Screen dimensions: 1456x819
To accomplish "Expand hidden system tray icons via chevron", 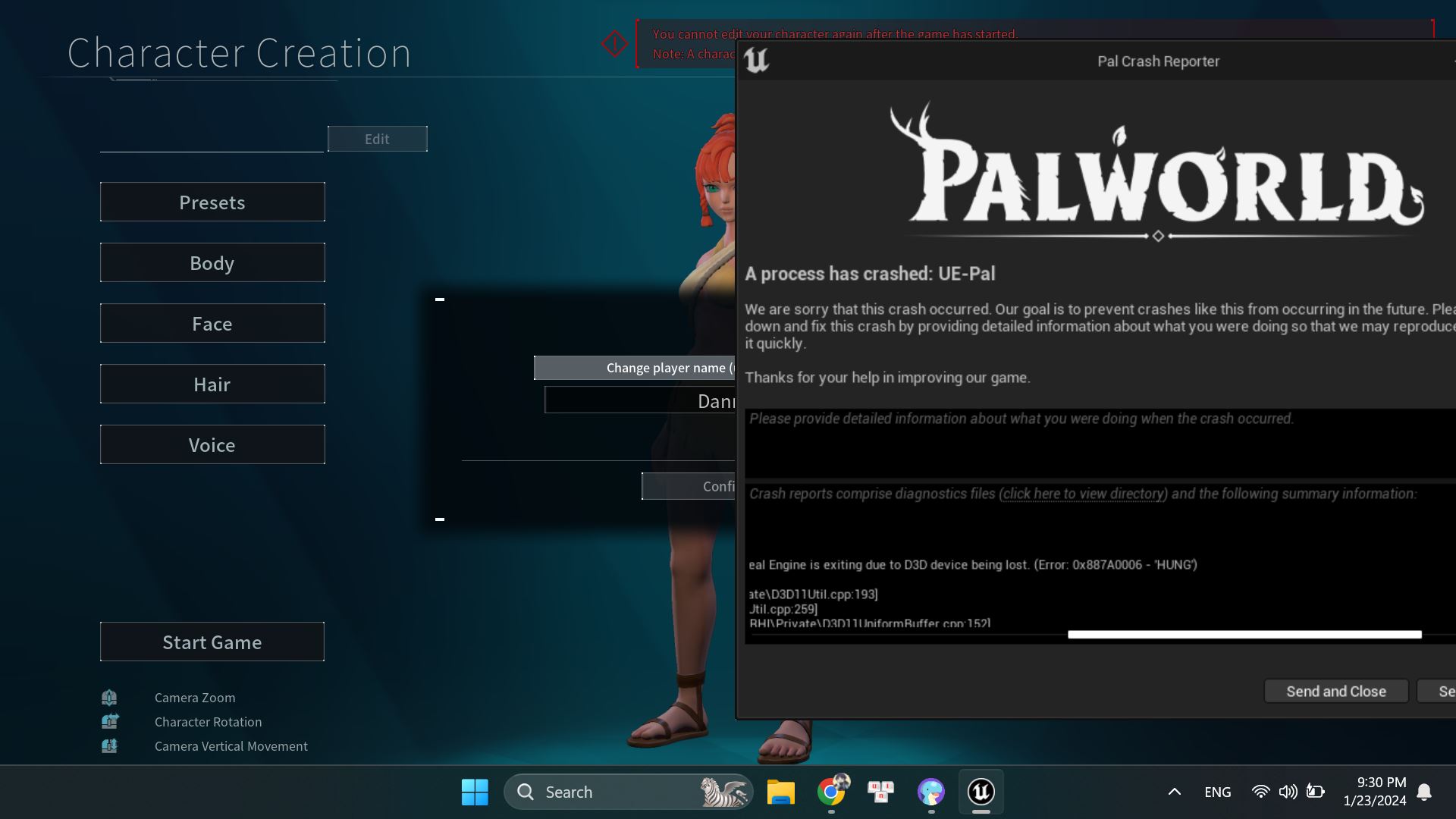I will coord(1176,791).
